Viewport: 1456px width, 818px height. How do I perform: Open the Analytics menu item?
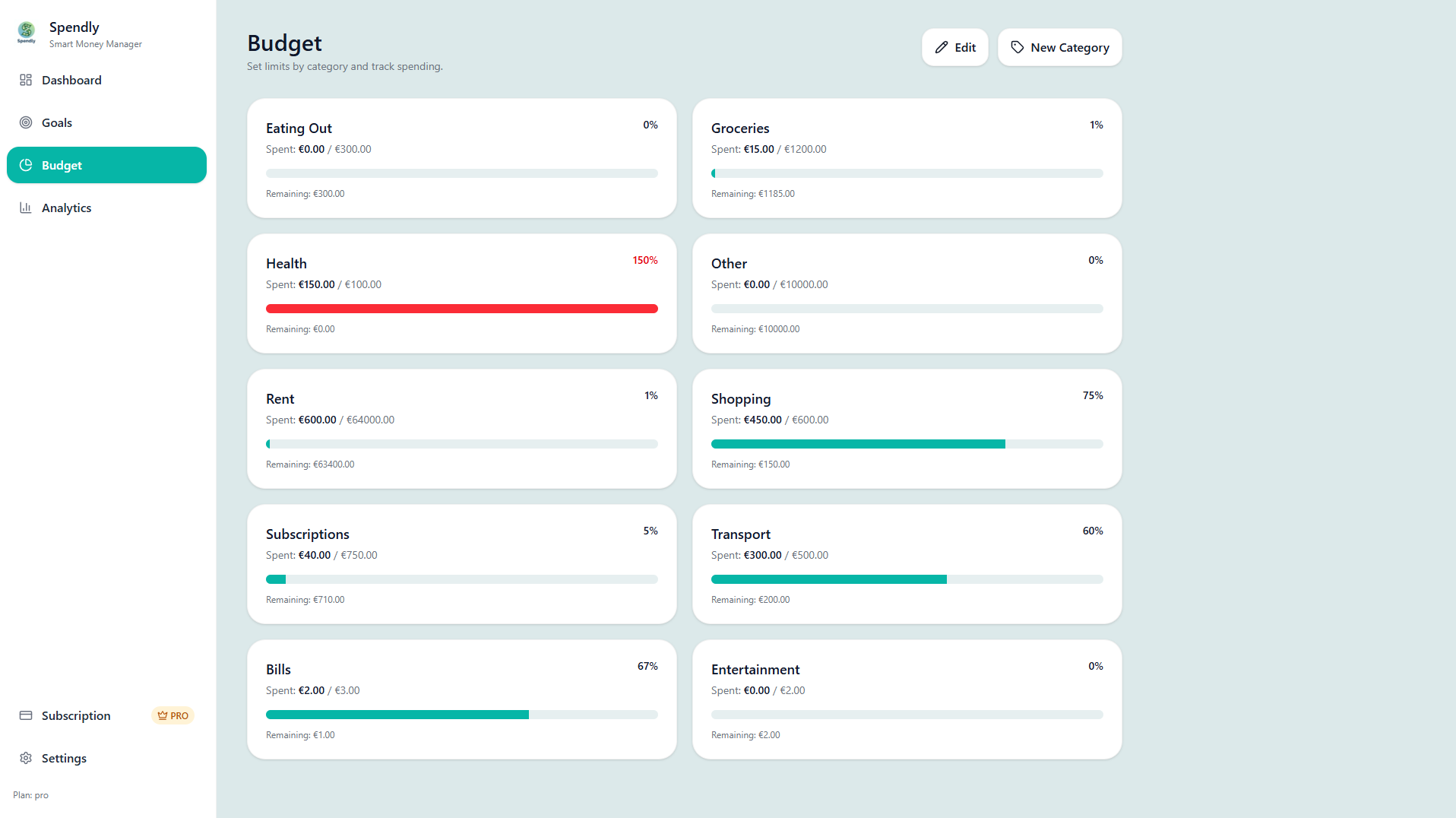[106, 208]
